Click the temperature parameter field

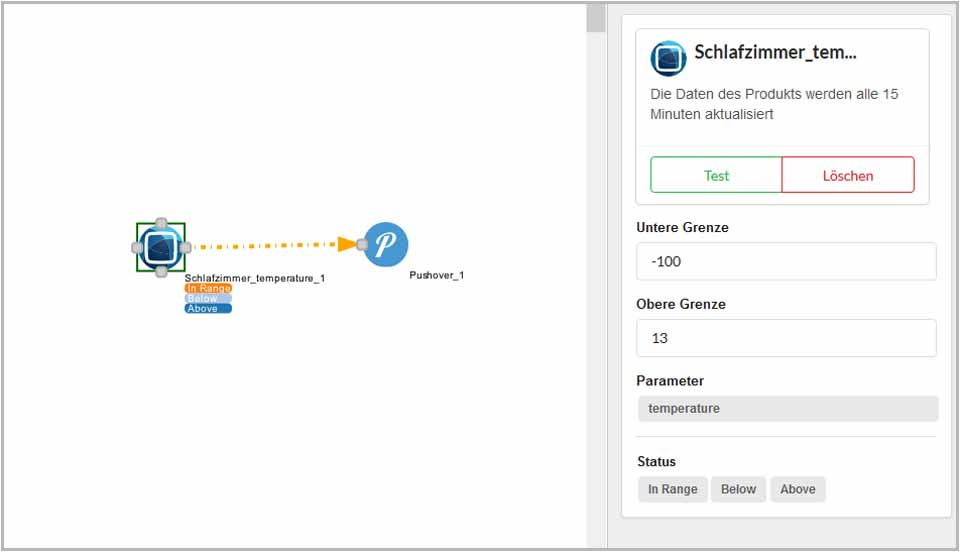[x=788, y=408]
